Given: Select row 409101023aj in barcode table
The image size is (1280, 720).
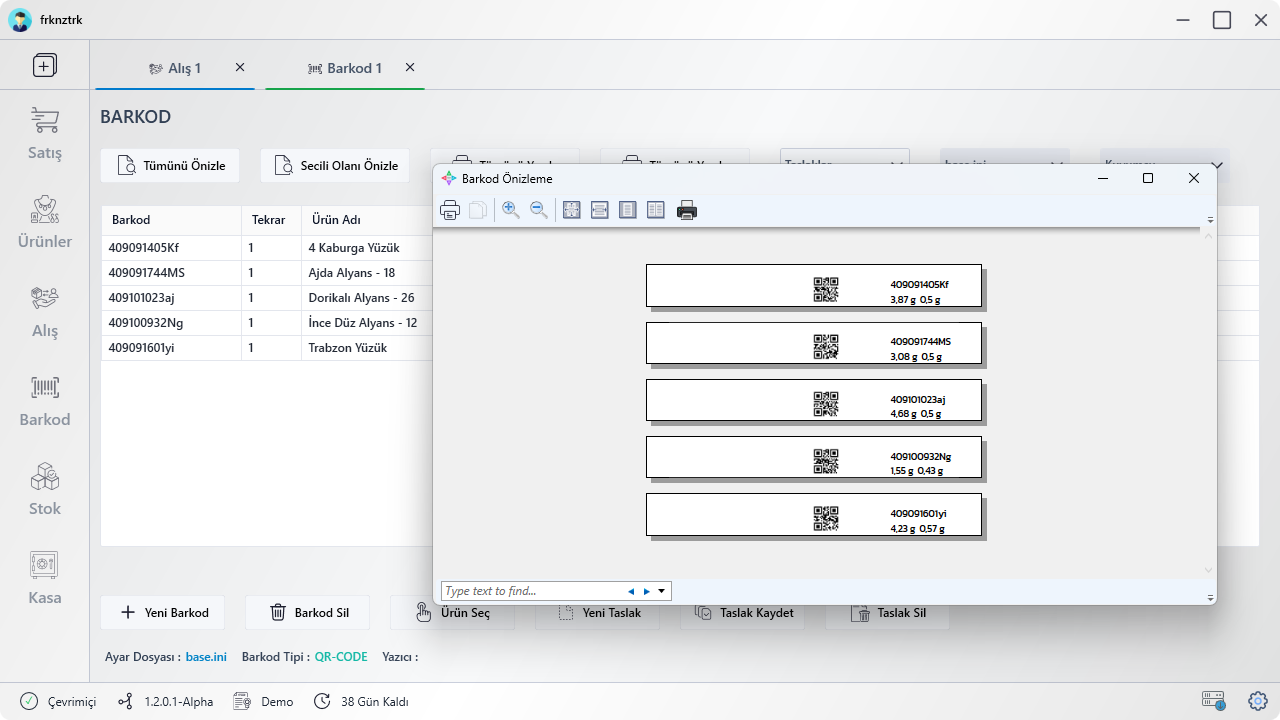Looking at the screenshot, I should point(267,298).
